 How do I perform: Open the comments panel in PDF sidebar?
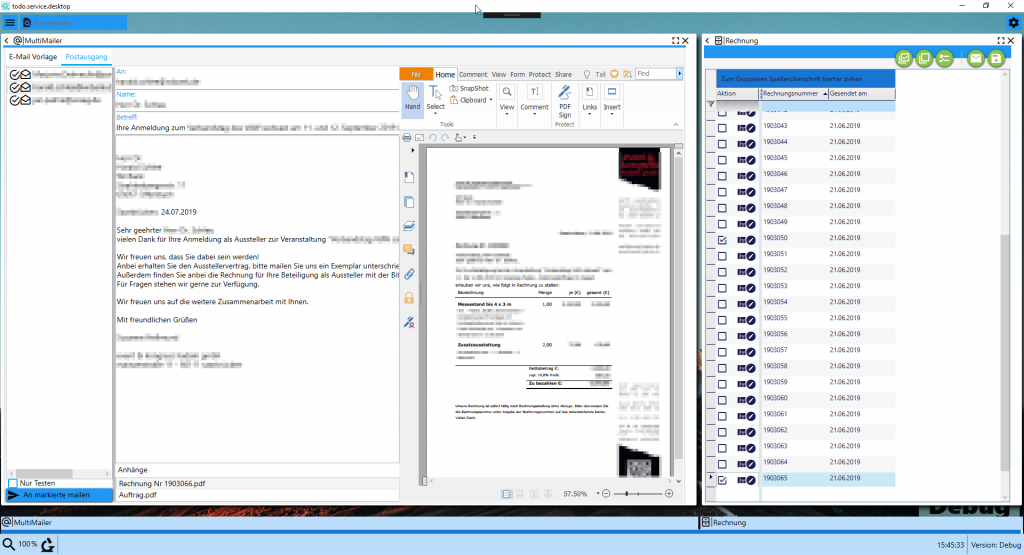click(409, 250)
